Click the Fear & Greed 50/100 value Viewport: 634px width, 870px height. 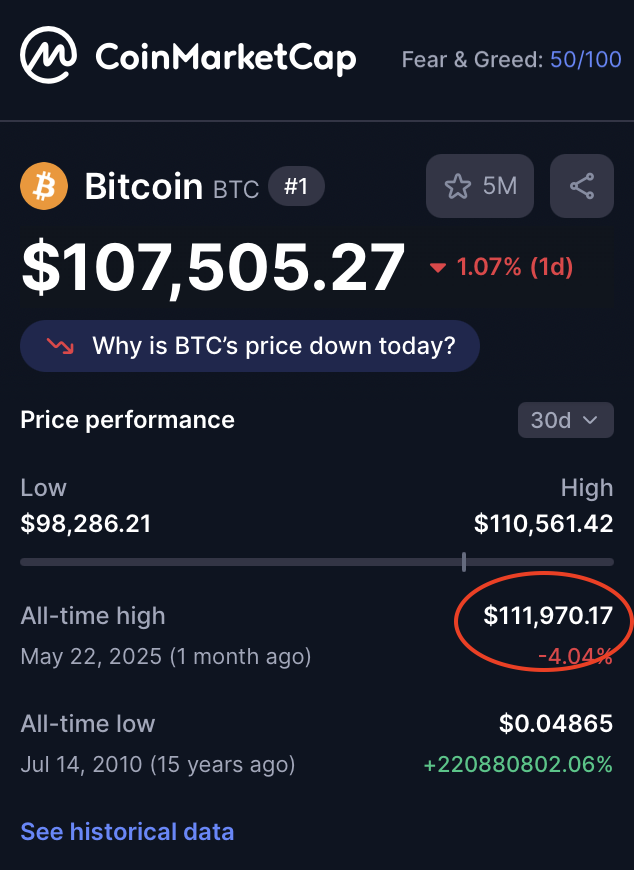coord(586,59)
